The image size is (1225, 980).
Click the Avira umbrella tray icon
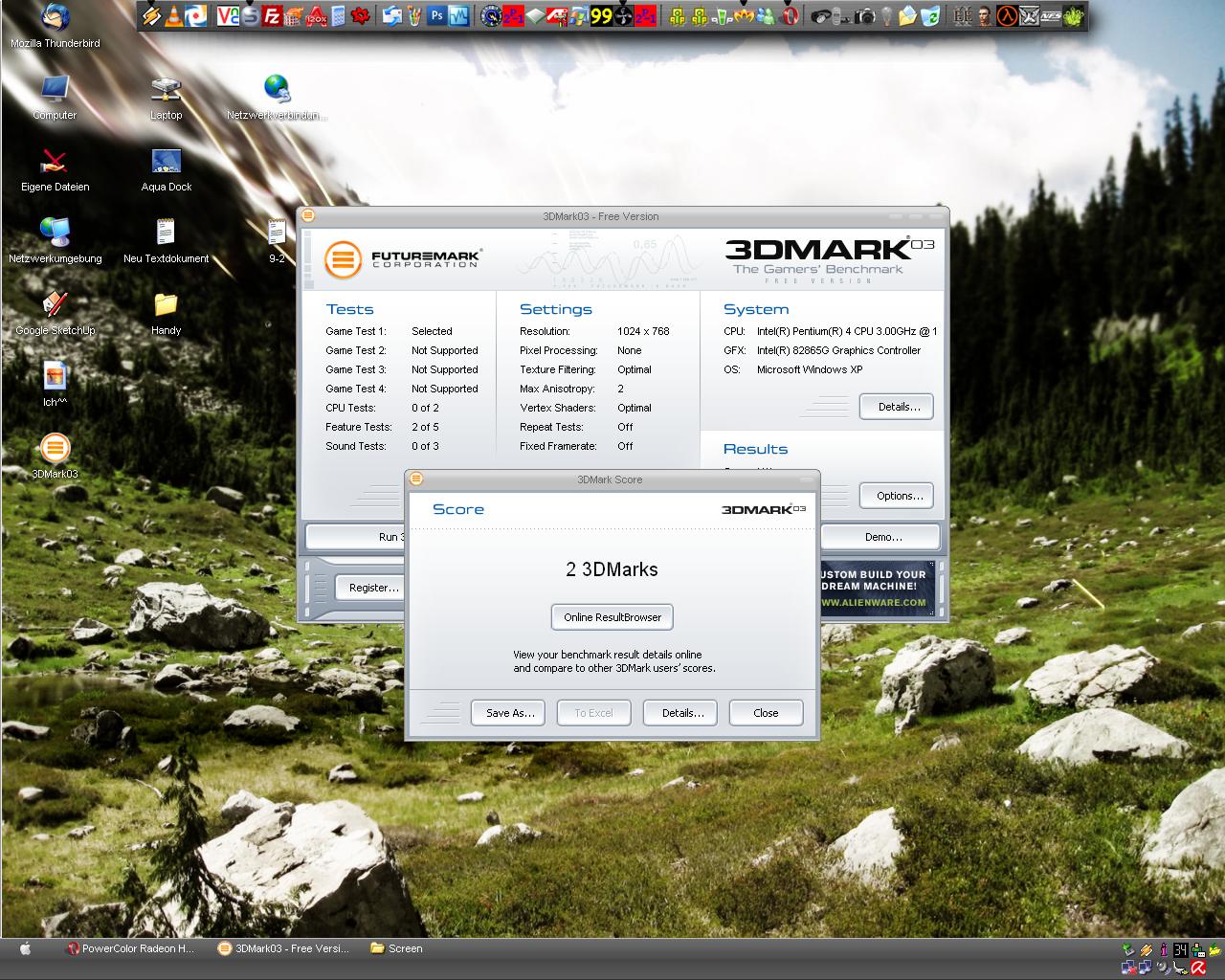click(1197, 968)
